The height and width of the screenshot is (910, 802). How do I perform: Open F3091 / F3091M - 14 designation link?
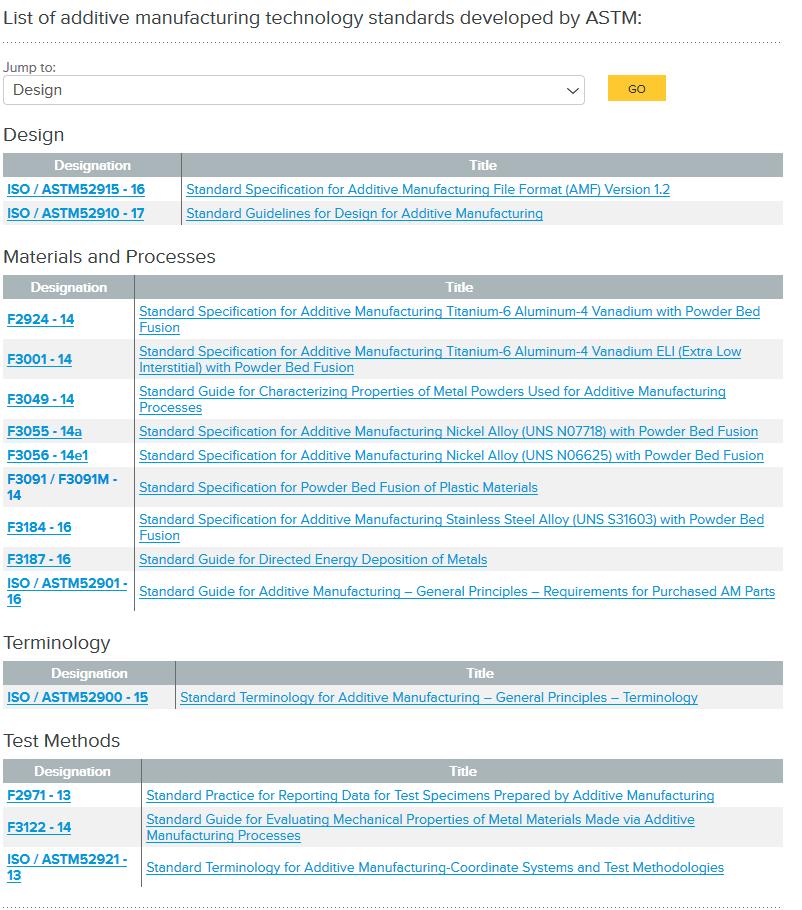62,487
